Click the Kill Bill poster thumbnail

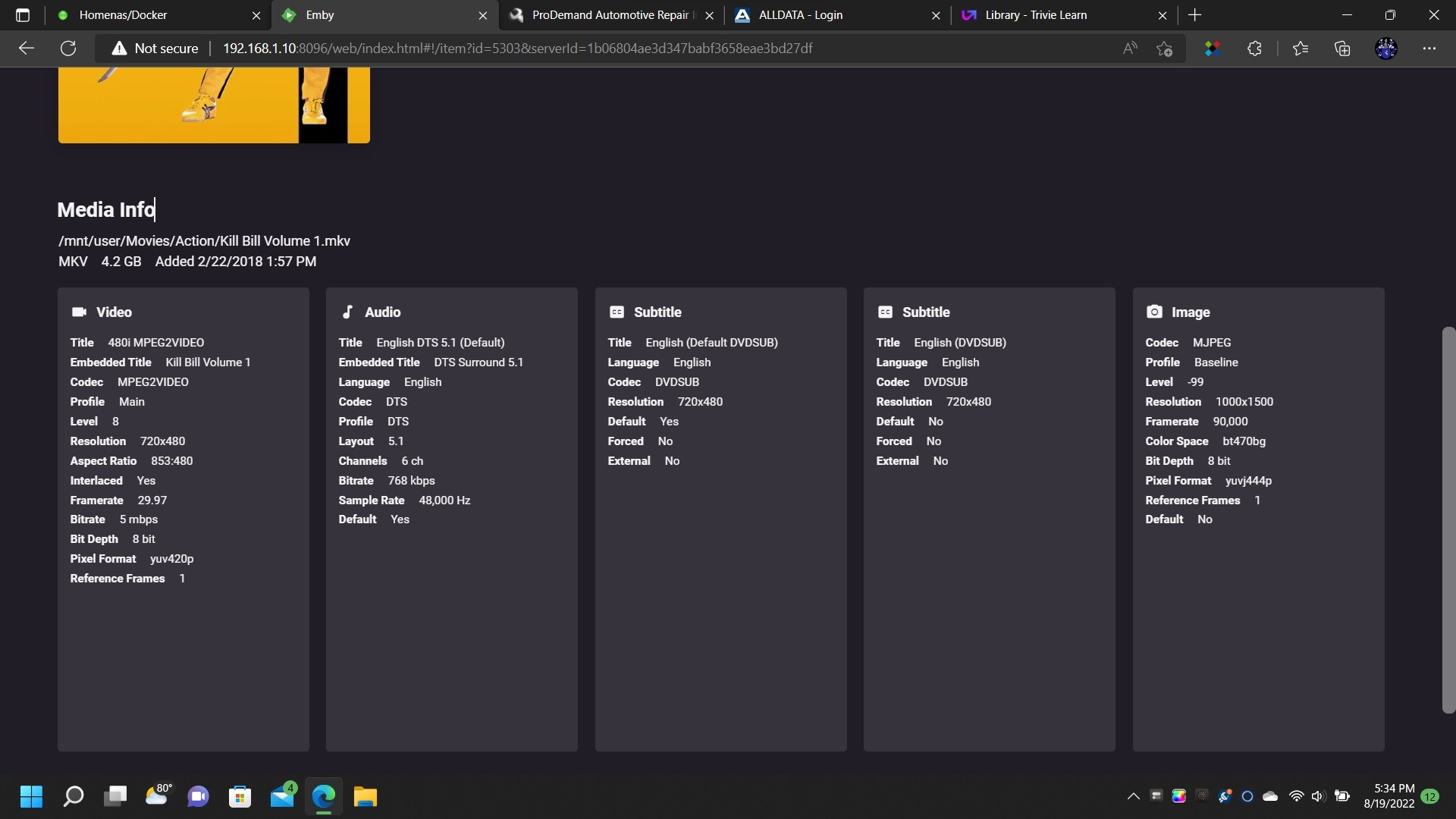(x=214, y=105)
